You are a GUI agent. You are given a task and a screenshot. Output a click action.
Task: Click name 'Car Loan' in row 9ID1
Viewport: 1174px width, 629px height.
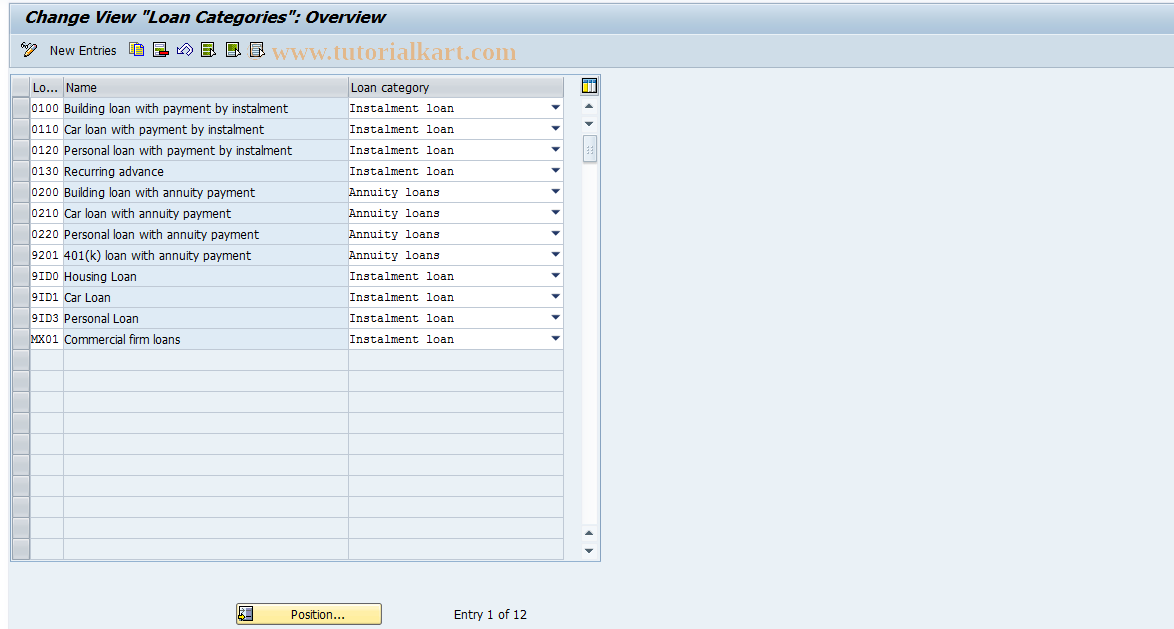tap(88, 297)
